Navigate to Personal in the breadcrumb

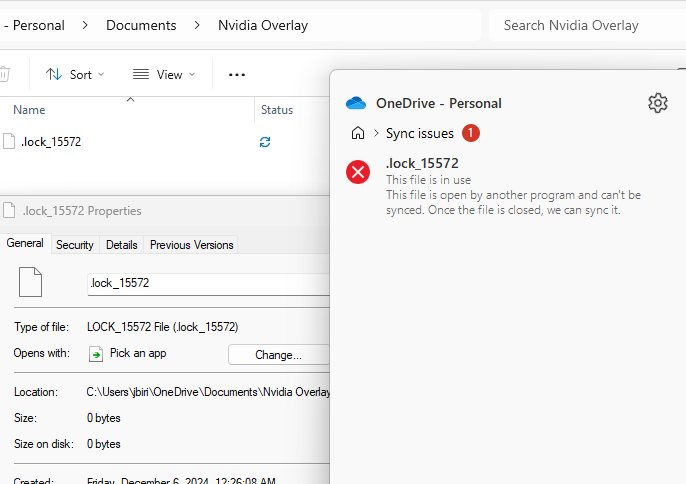pyautogui.click(x=38, y=25)
